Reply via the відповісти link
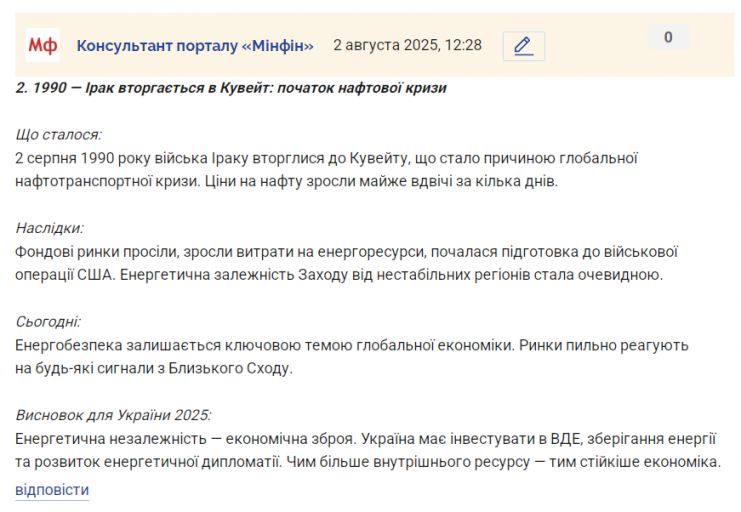 tap(52, 490)
